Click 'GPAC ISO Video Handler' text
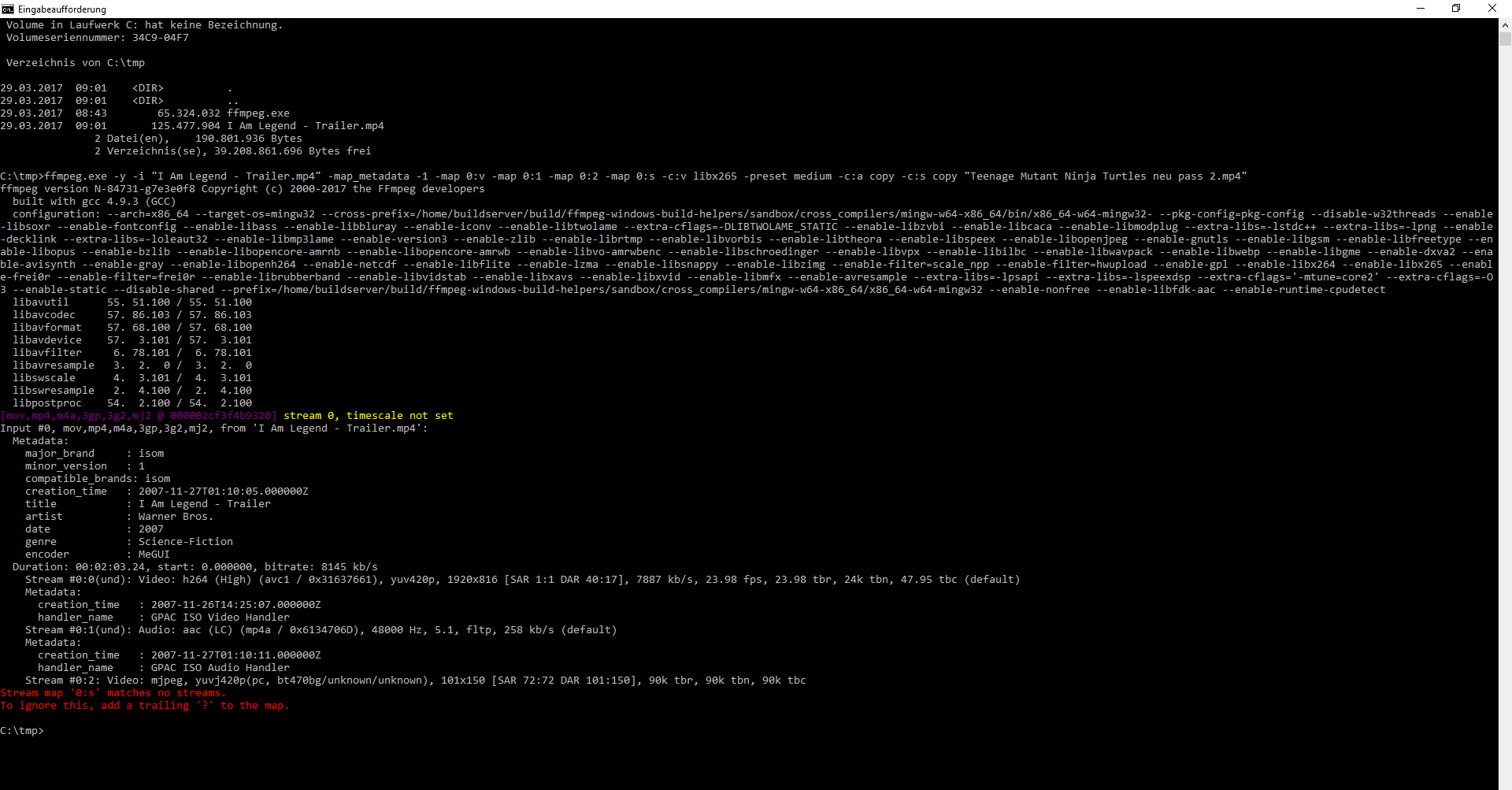 pos(220,618)
